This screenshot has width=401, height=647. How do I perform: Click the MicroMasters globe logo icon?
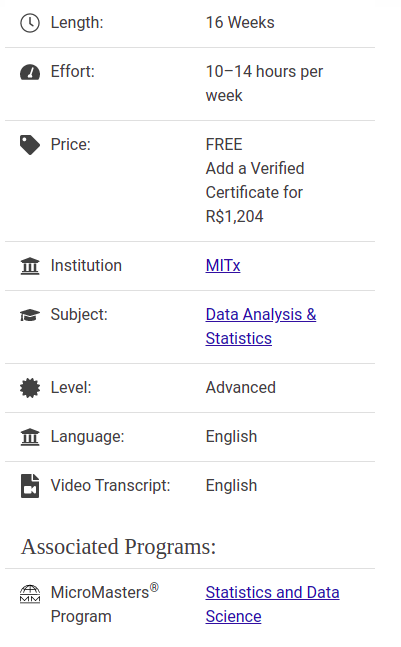30,594
